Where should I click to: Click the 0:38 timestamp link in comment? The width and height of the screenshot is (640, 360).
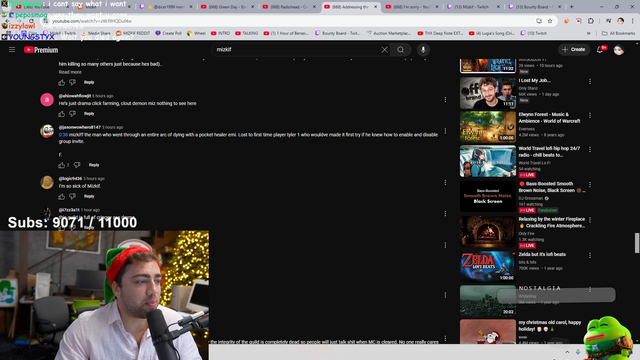click(x=63, y=135)
